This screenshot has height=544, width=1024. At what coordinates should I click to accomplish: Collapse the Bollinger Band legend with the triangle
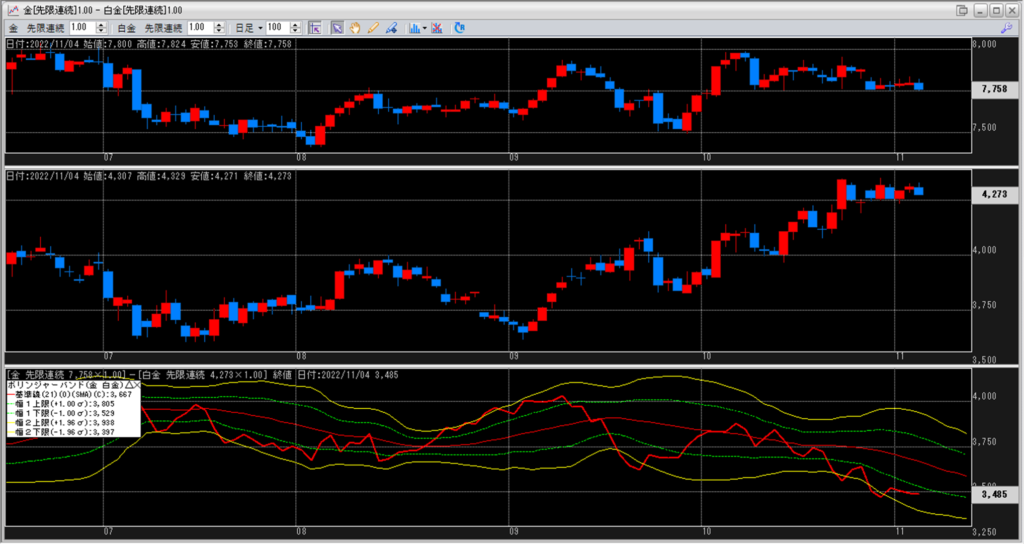[x=129, y=385]
